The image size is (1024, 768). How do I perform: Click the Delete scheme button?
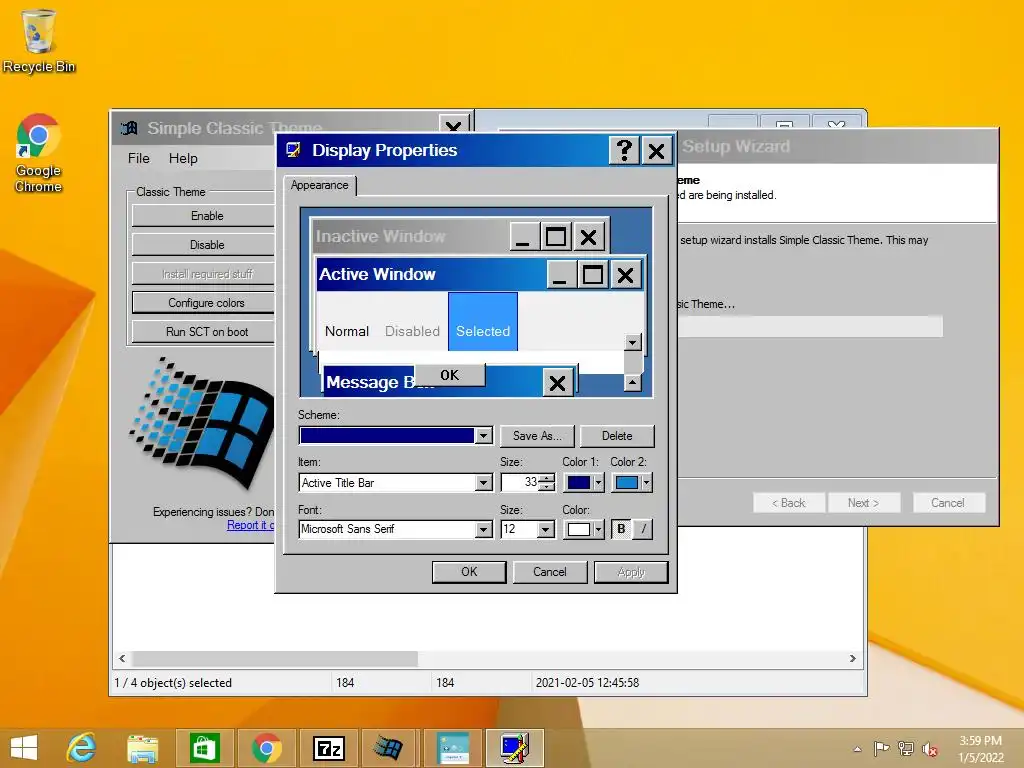[616, 436]
